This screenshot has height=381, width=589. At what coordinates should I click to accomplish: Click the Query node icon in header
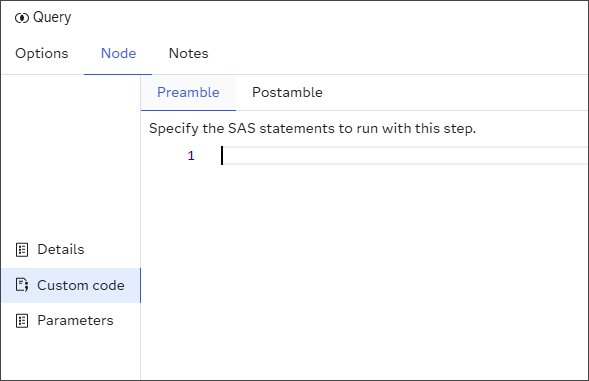tap(22, 18)
